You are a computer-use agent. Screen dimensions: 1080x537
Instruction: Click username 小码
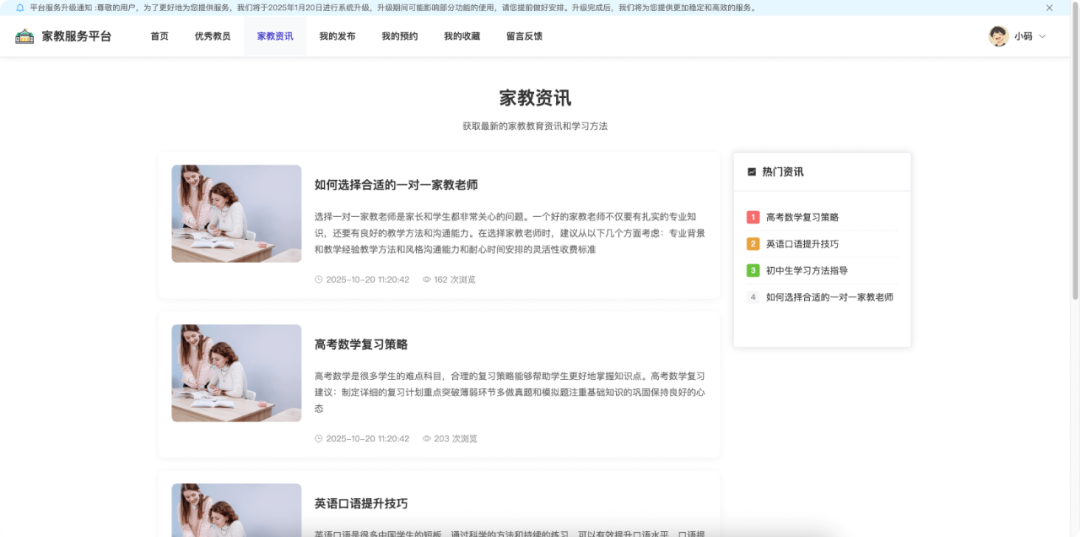pyautogui.click(x=1023, y=36)
